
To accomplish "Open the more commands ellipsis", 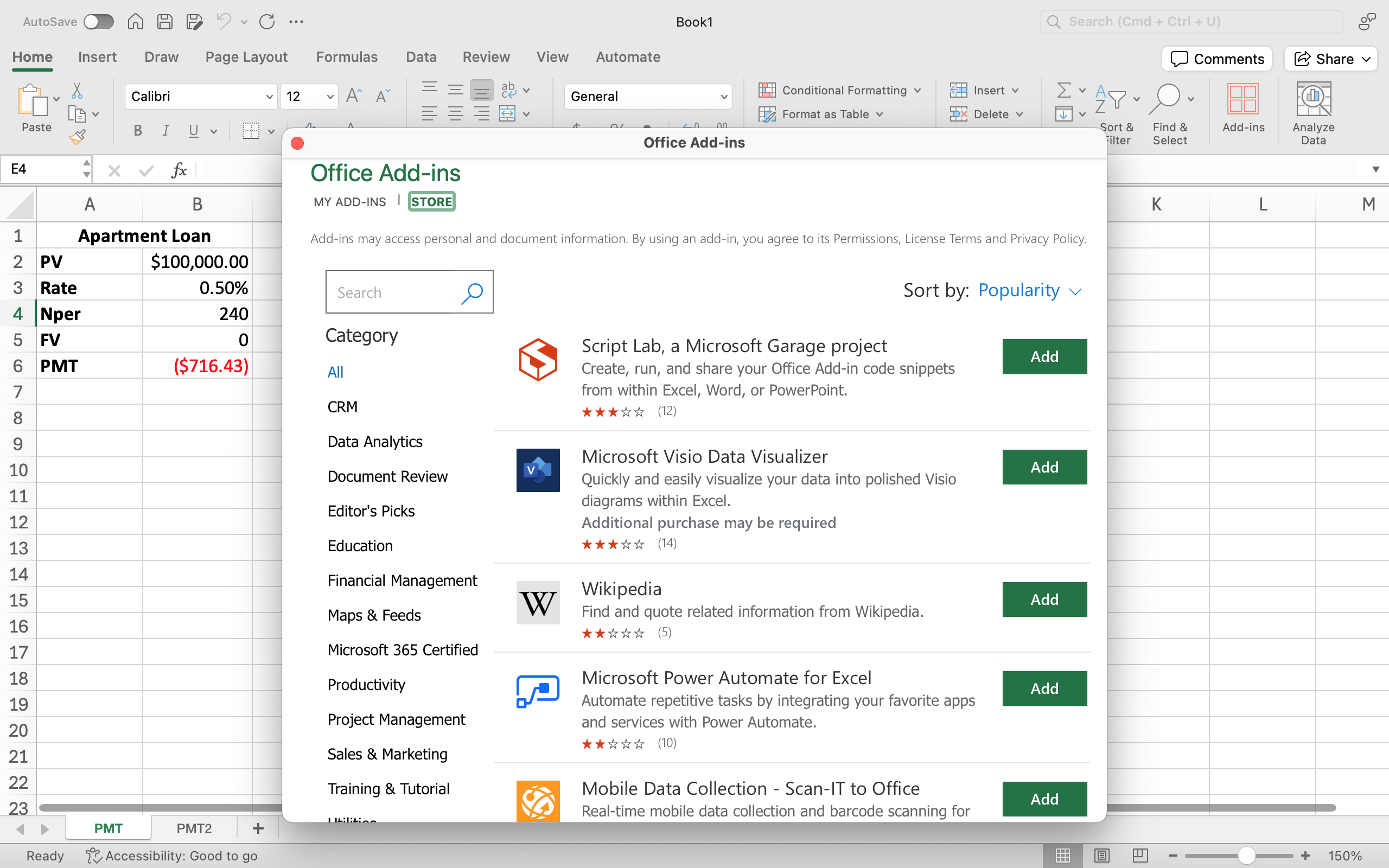I will pyautogui.click(x=296, y=22).
